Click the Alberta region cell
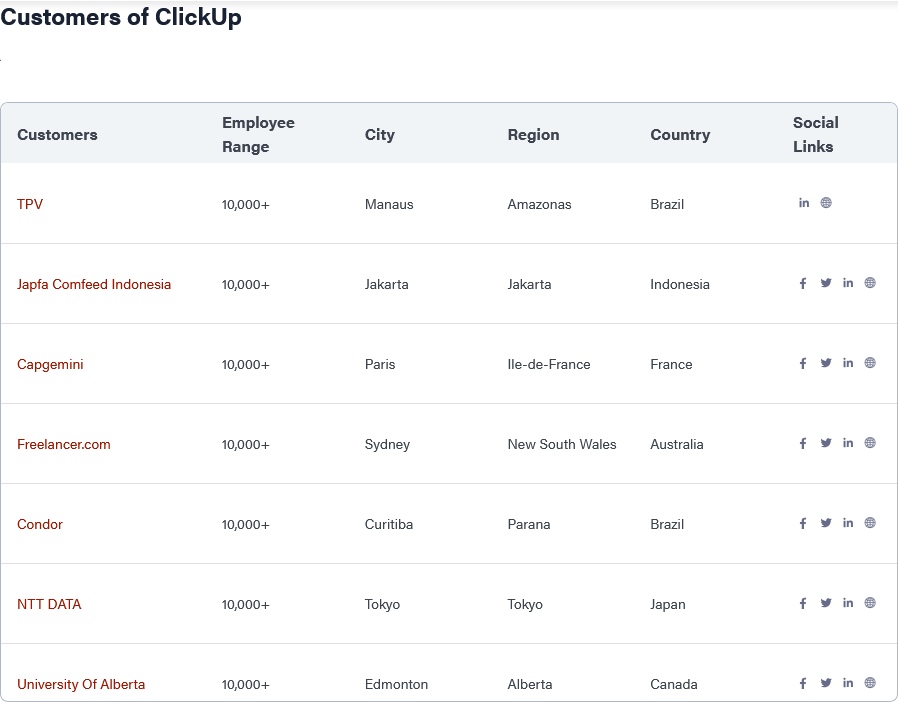The image size is (898, 702). click(530, 684)
